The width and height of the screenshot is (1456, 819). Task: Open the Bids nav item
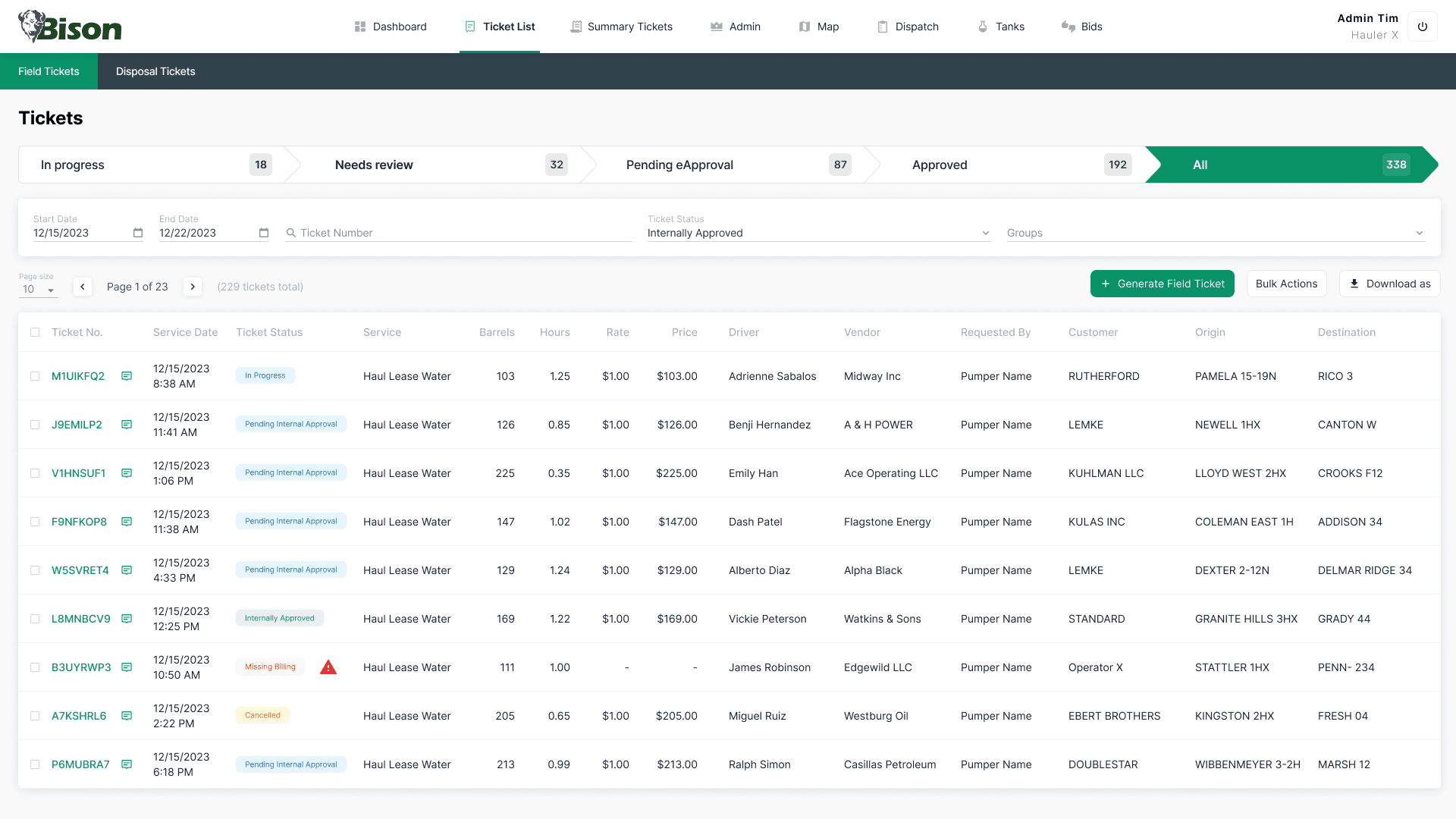pos(1082,27)
